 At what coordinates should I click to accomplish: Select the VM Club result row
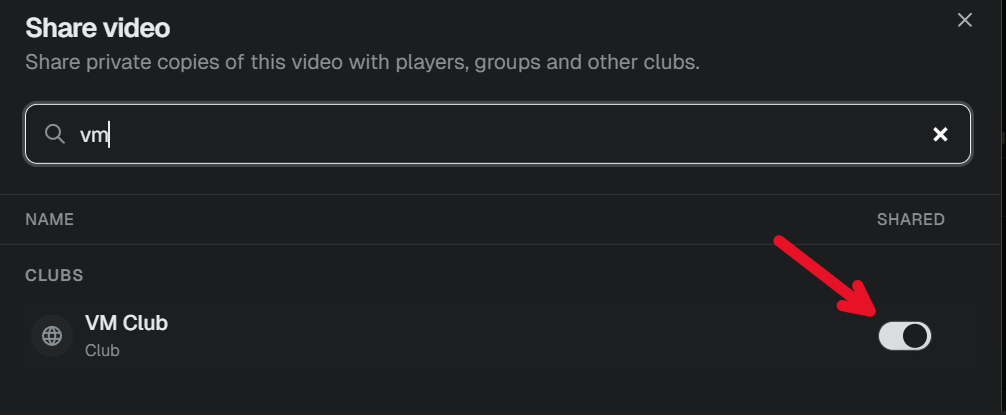498,336
